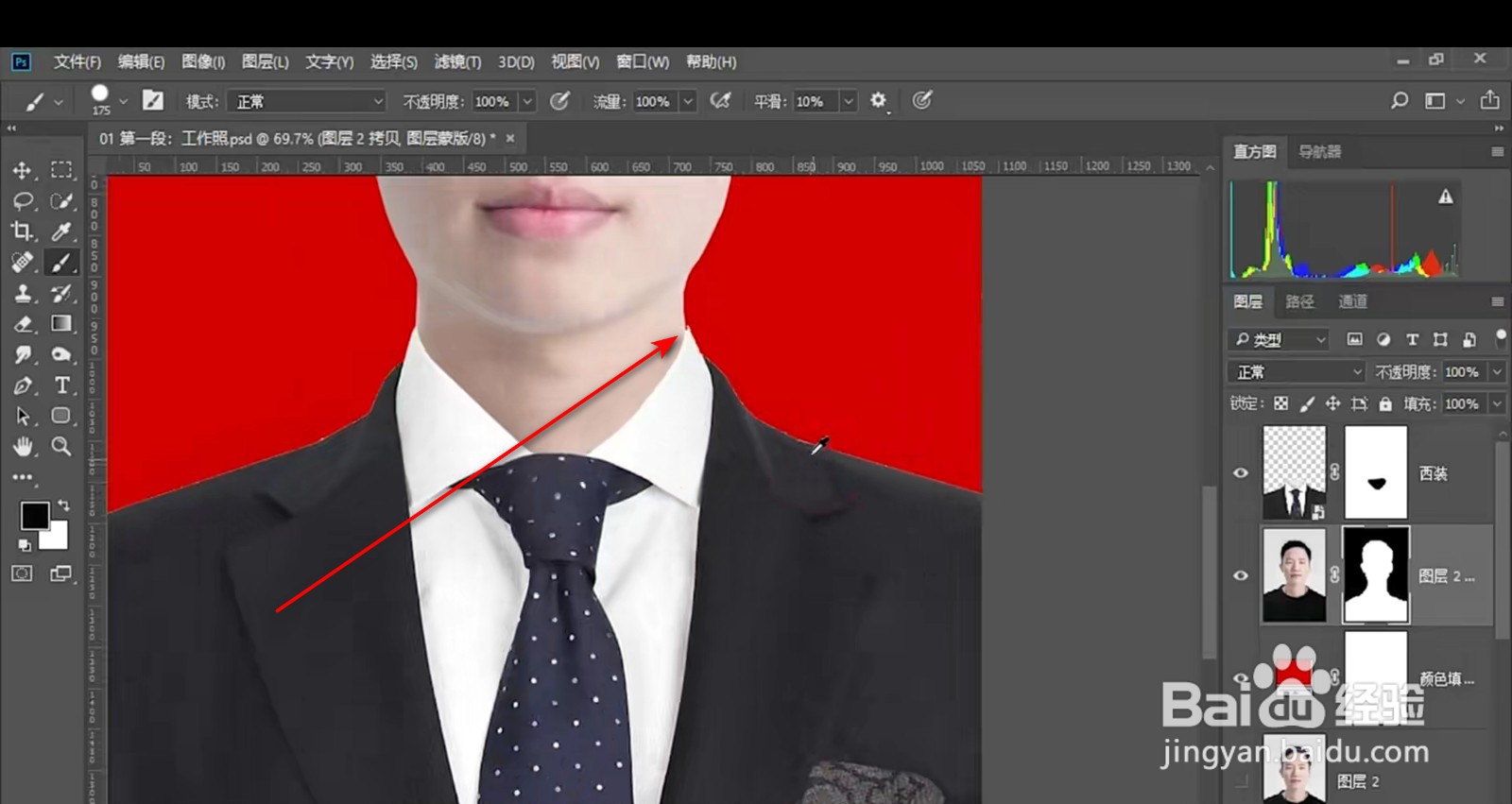
Task: Swap foreground and background colors
Action: pos(63,505)
